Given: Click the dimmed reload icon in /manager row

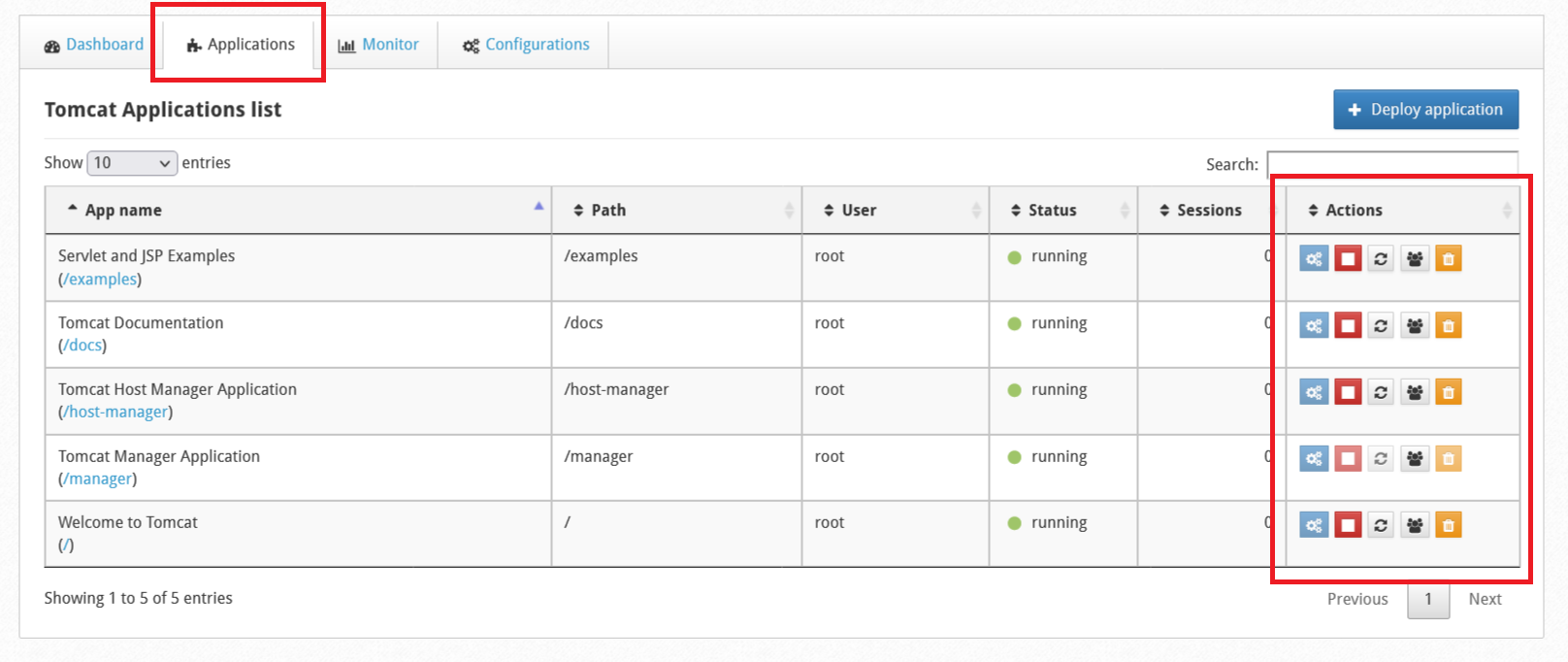Looking at the screenshot, I should tap(1381, 459).
